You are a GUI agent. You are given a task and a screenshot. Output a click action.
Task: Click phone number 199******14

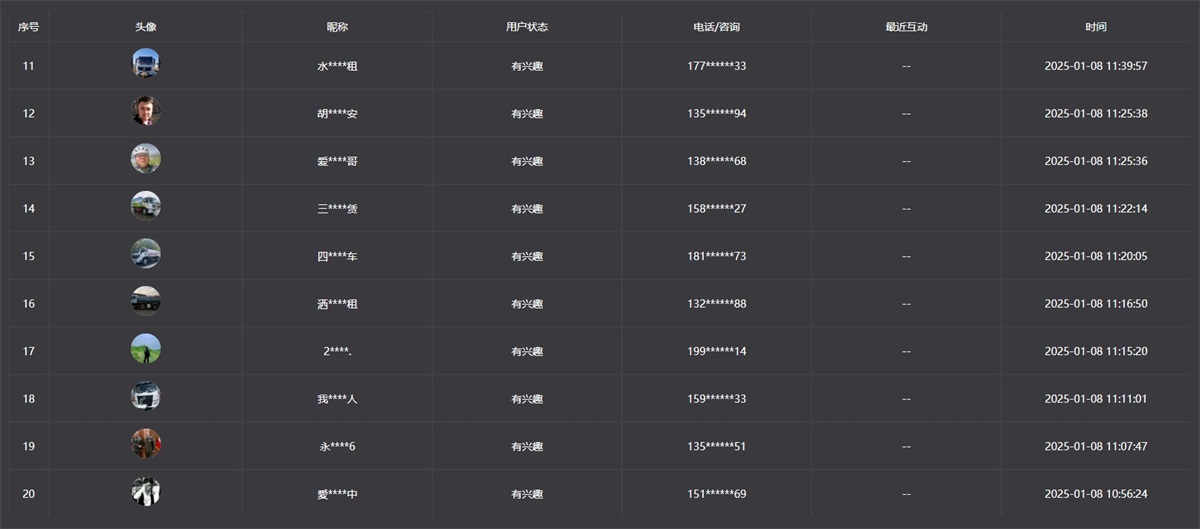(x=716, y=351)
